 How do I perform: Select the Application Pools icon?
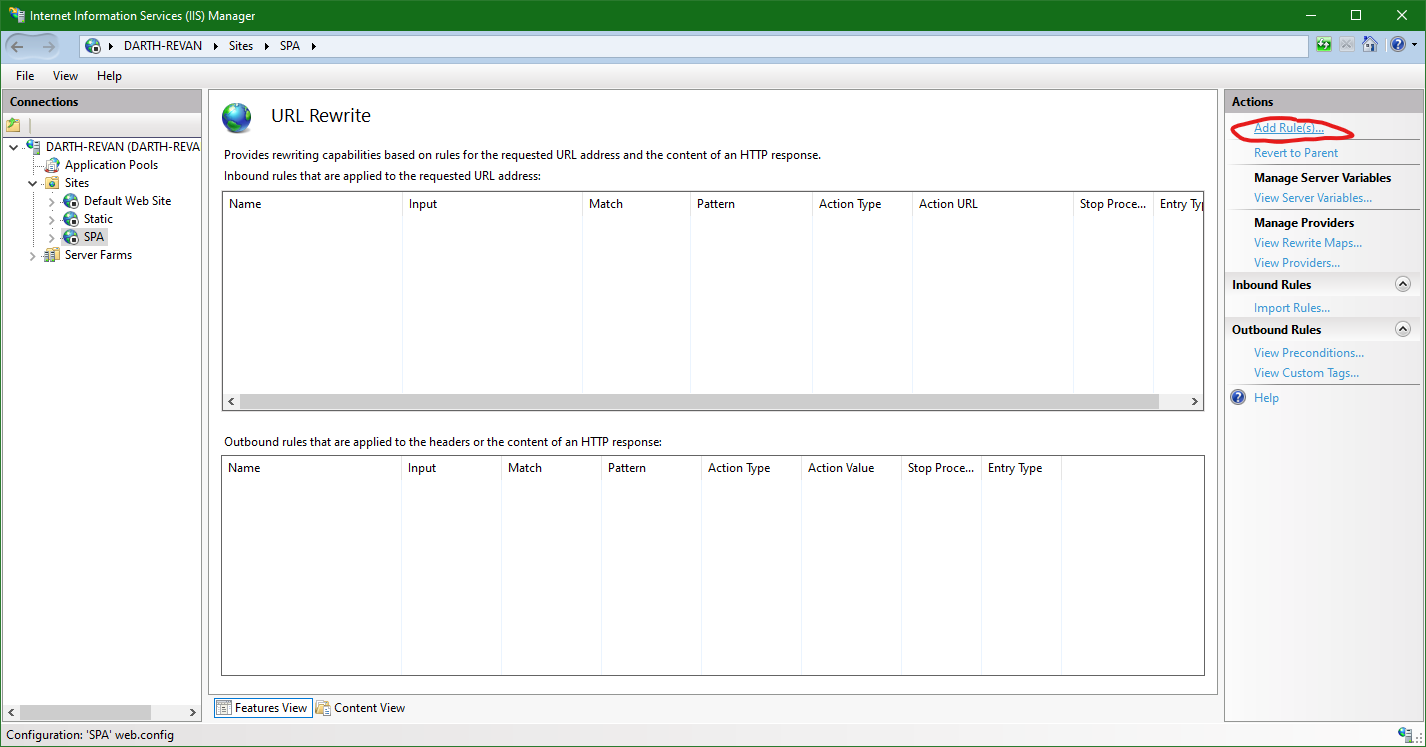[52, 164]
